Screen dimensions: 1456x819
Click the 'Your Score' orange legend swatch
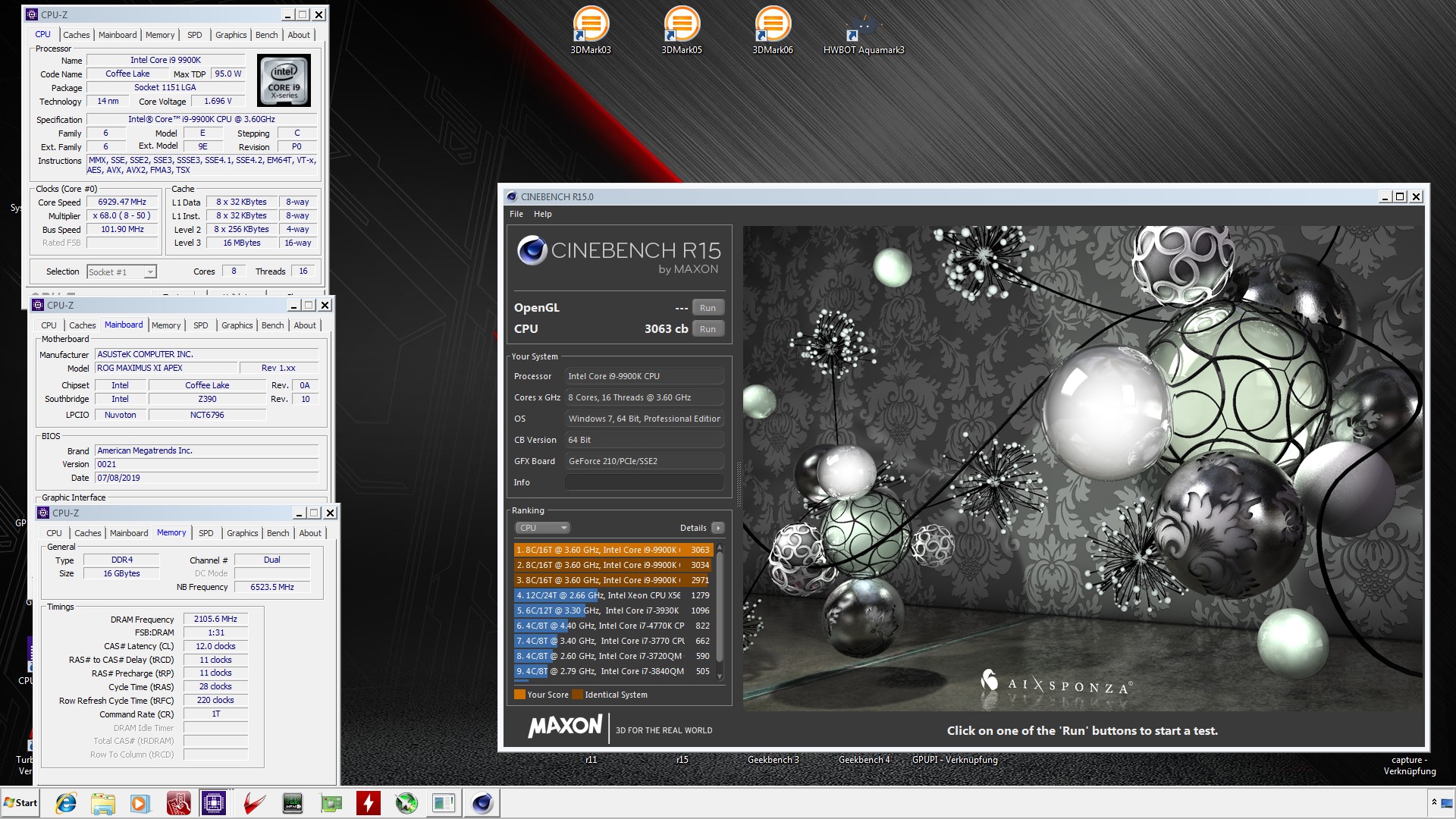tap(519, 695)
